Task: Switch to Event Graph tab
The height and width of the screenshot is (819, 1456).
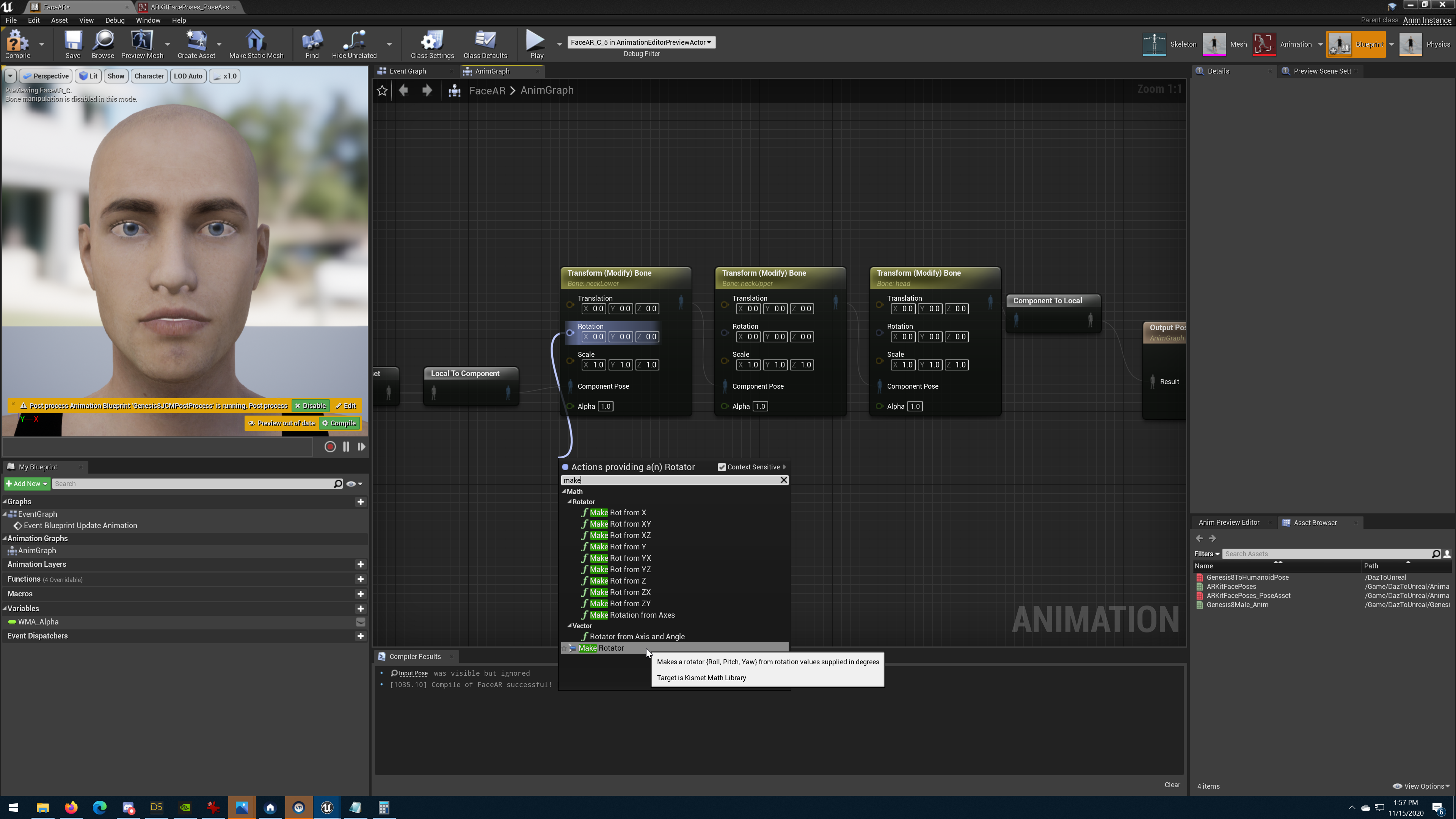Action: 407,71
